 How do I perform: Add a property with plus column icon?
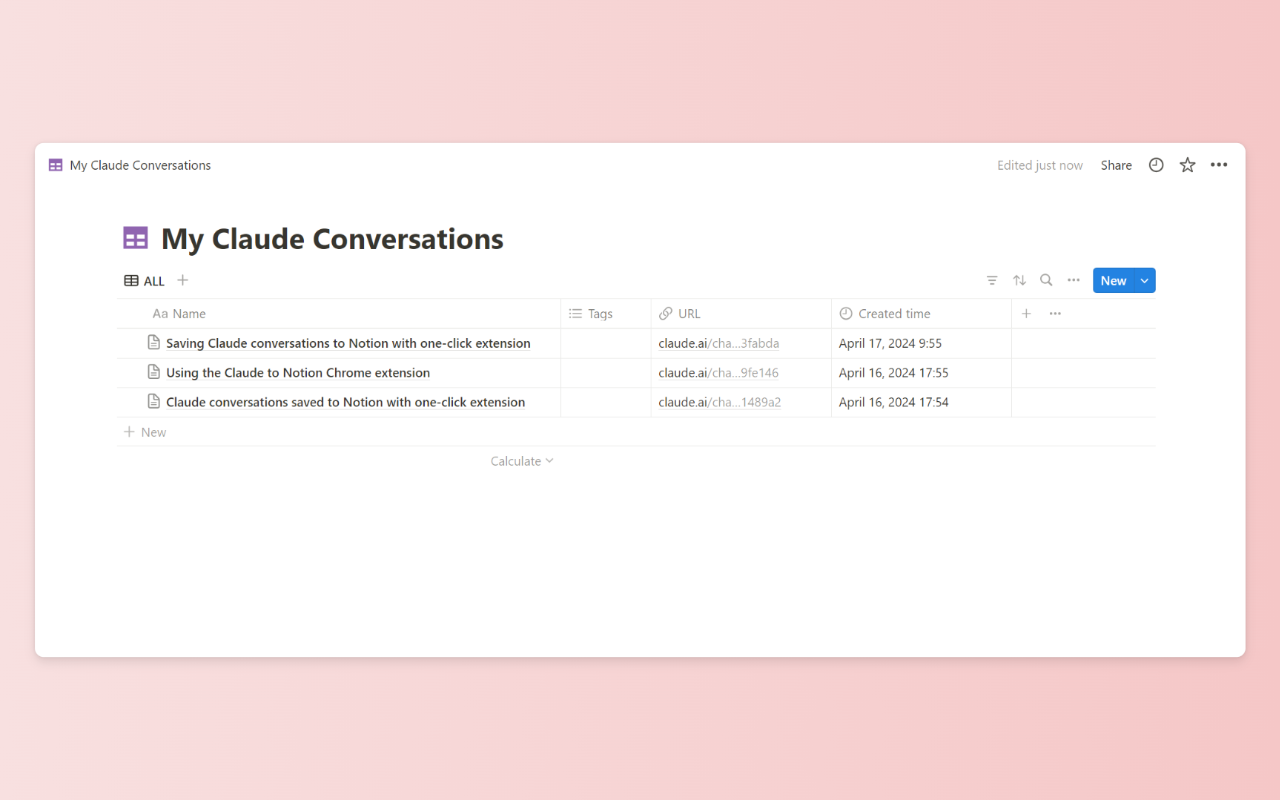tap(1026, 314)
